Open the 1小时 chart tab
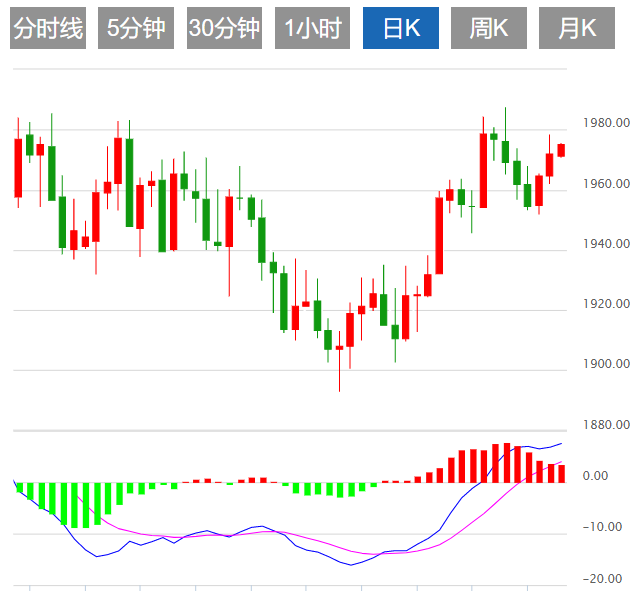 pyautogui.click(x=312, y=28)
